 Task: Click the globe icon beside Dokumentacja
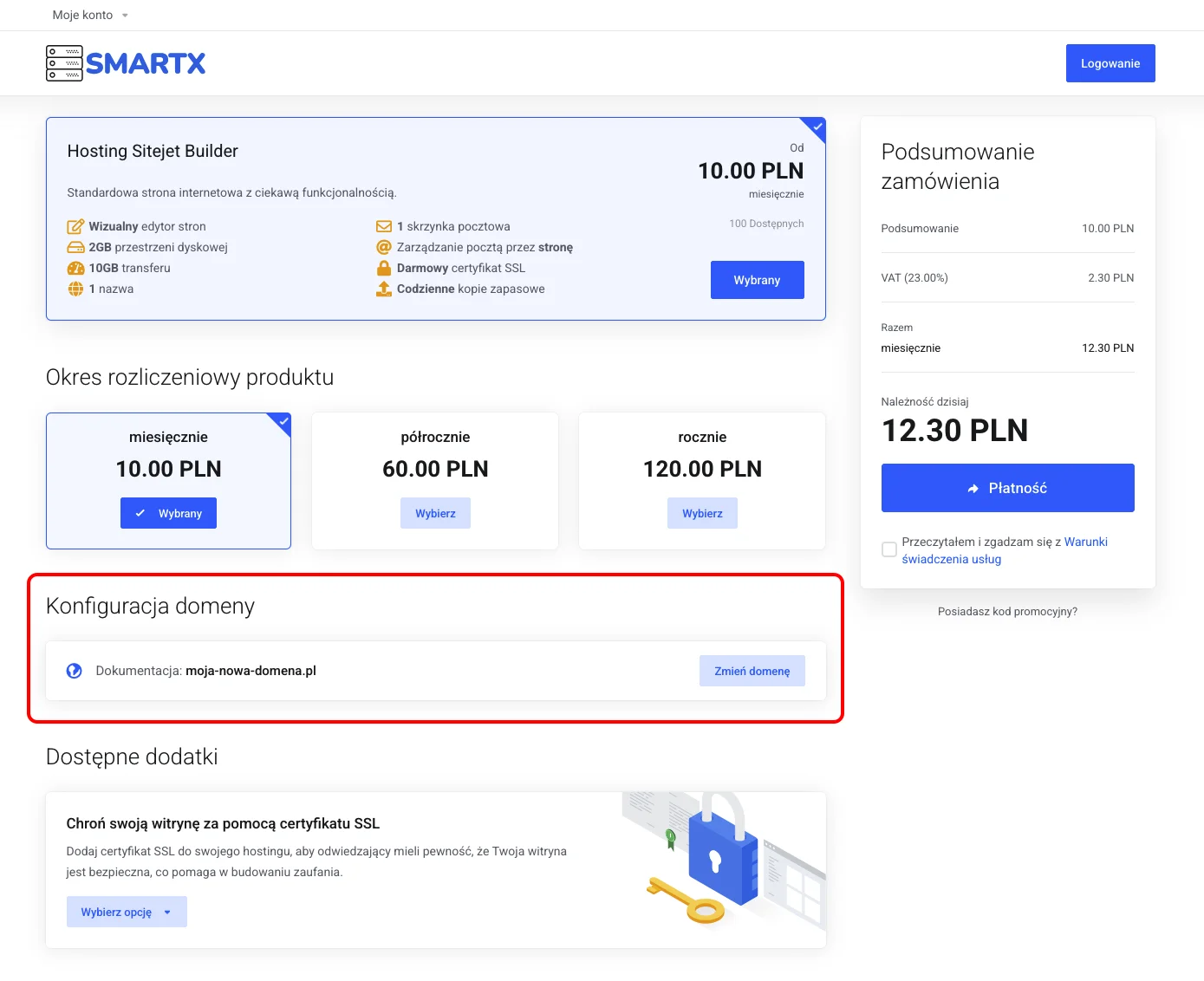click(74, 670)
